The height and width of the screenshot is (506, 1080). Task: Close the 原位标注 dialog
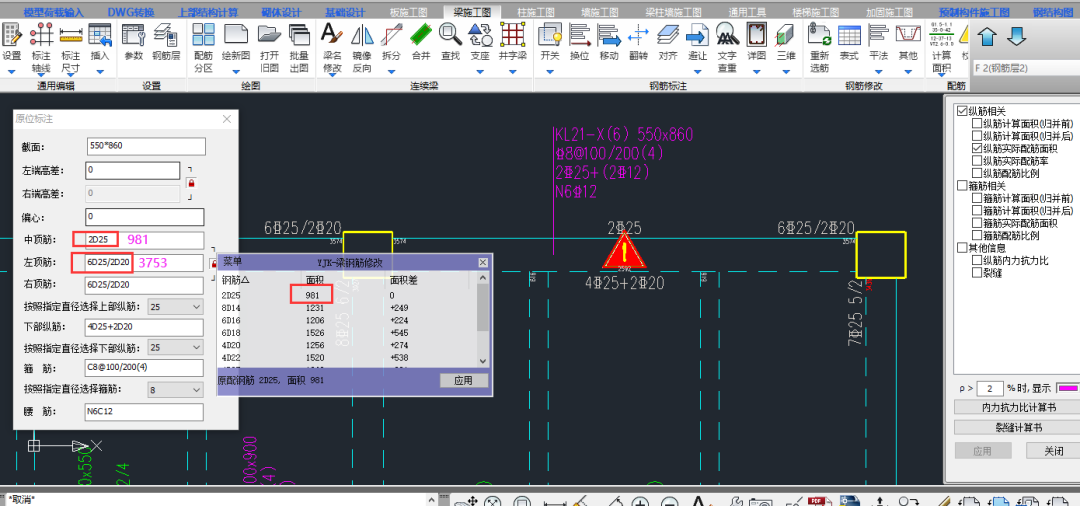[x=227, y=119]
